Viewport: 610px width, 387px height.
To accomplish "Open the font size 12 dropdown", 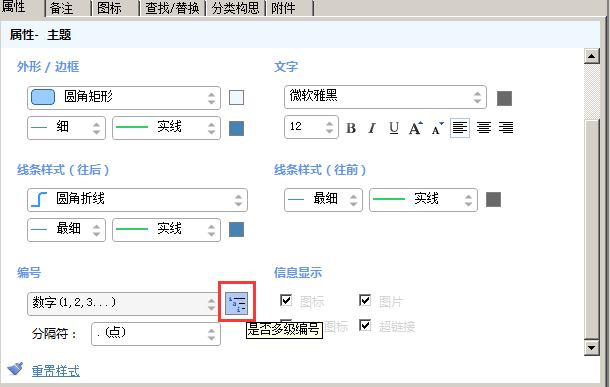I will (x=311, y=127).
